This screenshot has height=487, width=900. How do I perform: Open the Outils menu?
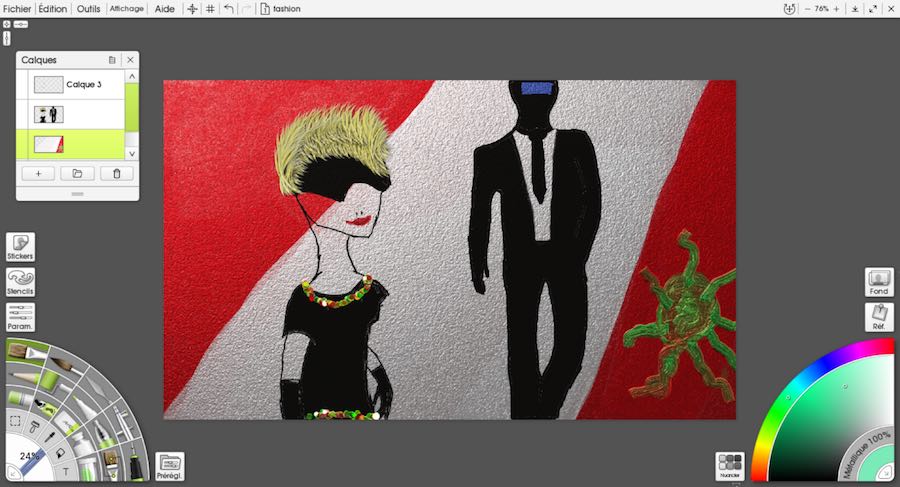[x=88, y=9]
